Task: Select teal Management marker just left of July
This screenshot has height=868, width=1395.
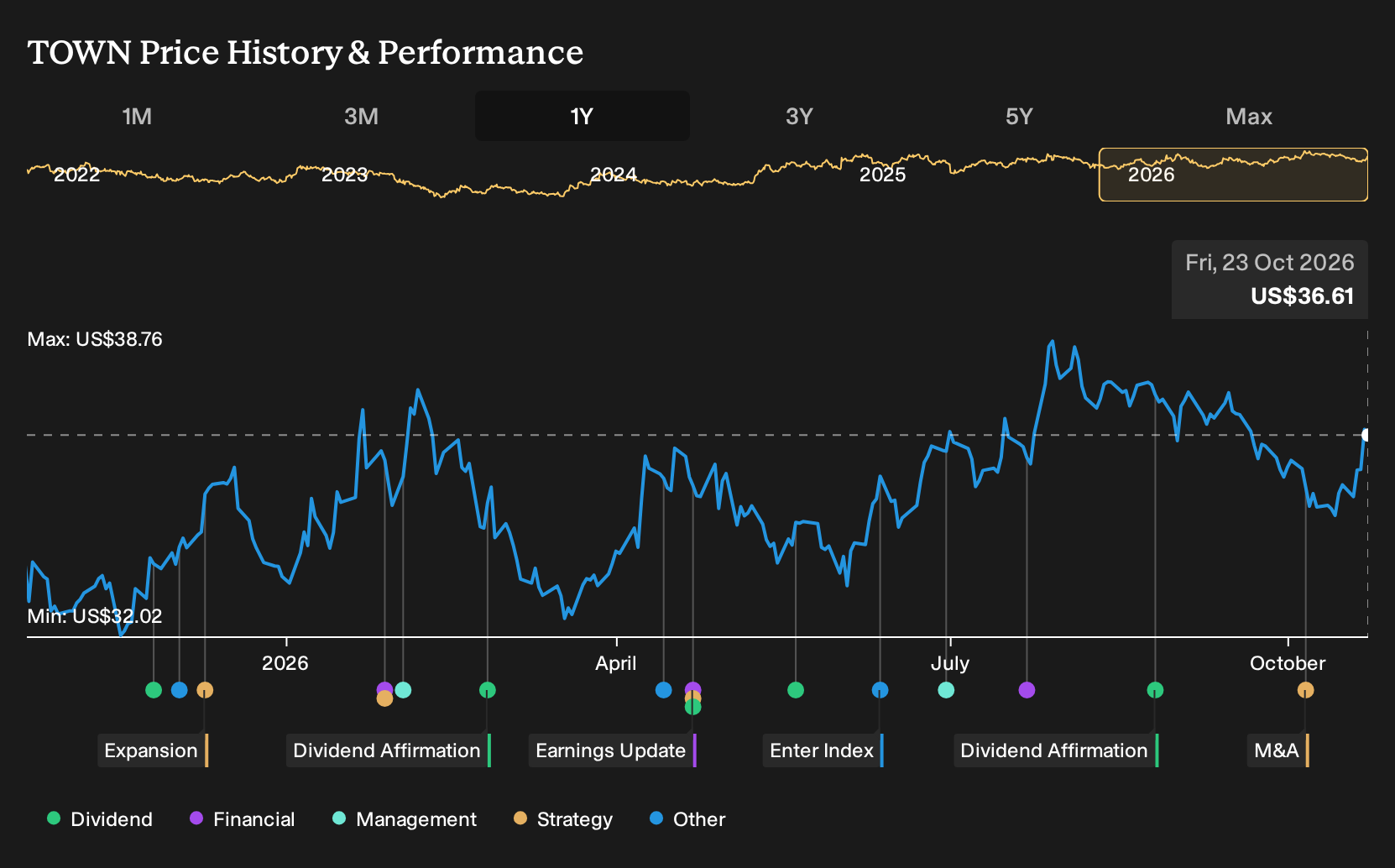Action: click(x=946, y=690)
